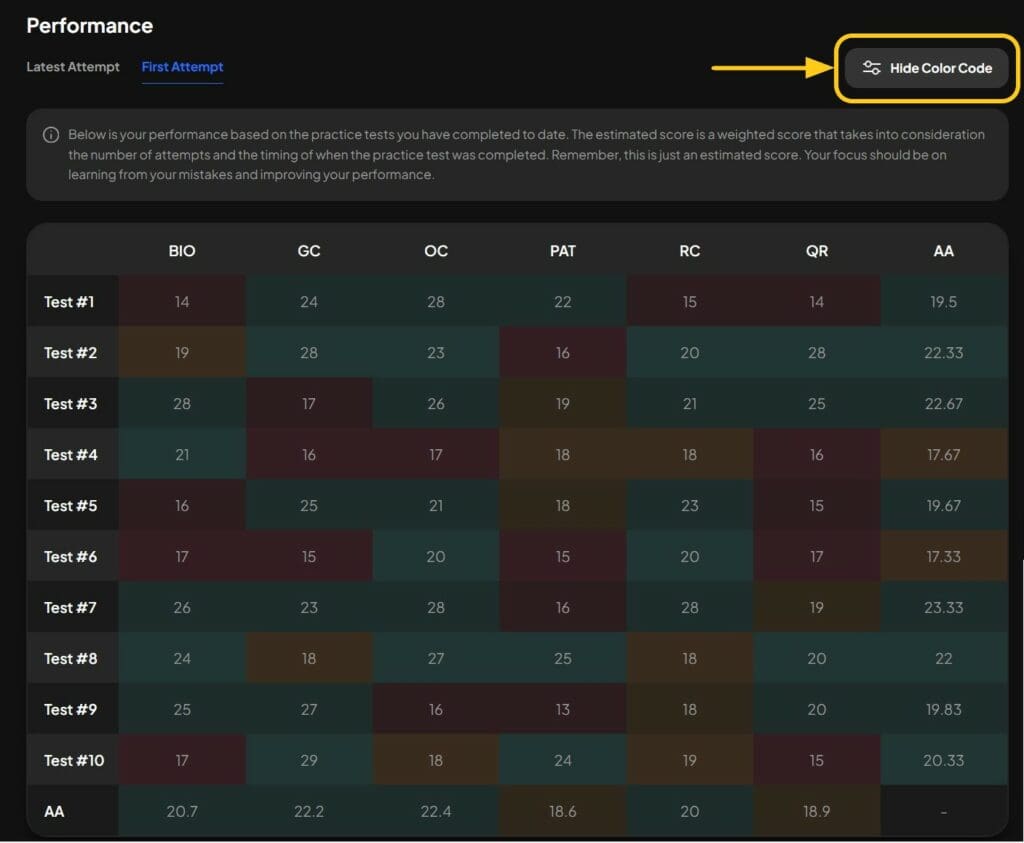The image size is (1024, 843).
Task: Open the First Attempt tab
Action: [x=182, y=67]
